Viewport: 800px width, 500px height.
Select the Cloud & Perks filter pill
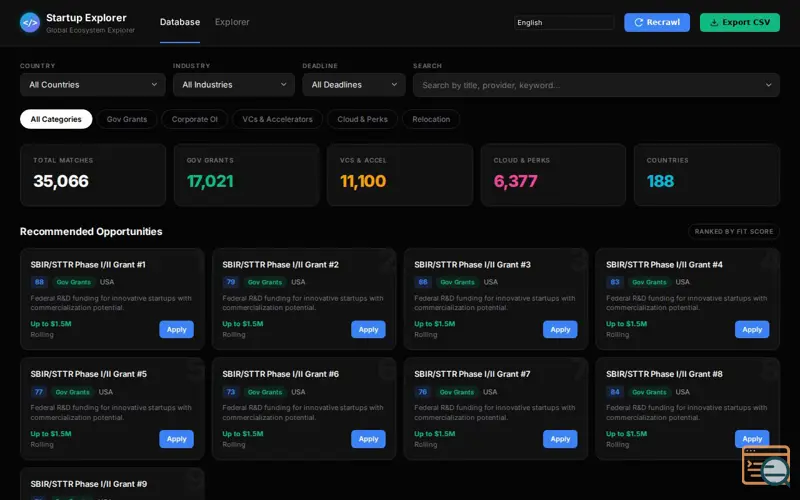pyautogui.click(x=362, y=119)
